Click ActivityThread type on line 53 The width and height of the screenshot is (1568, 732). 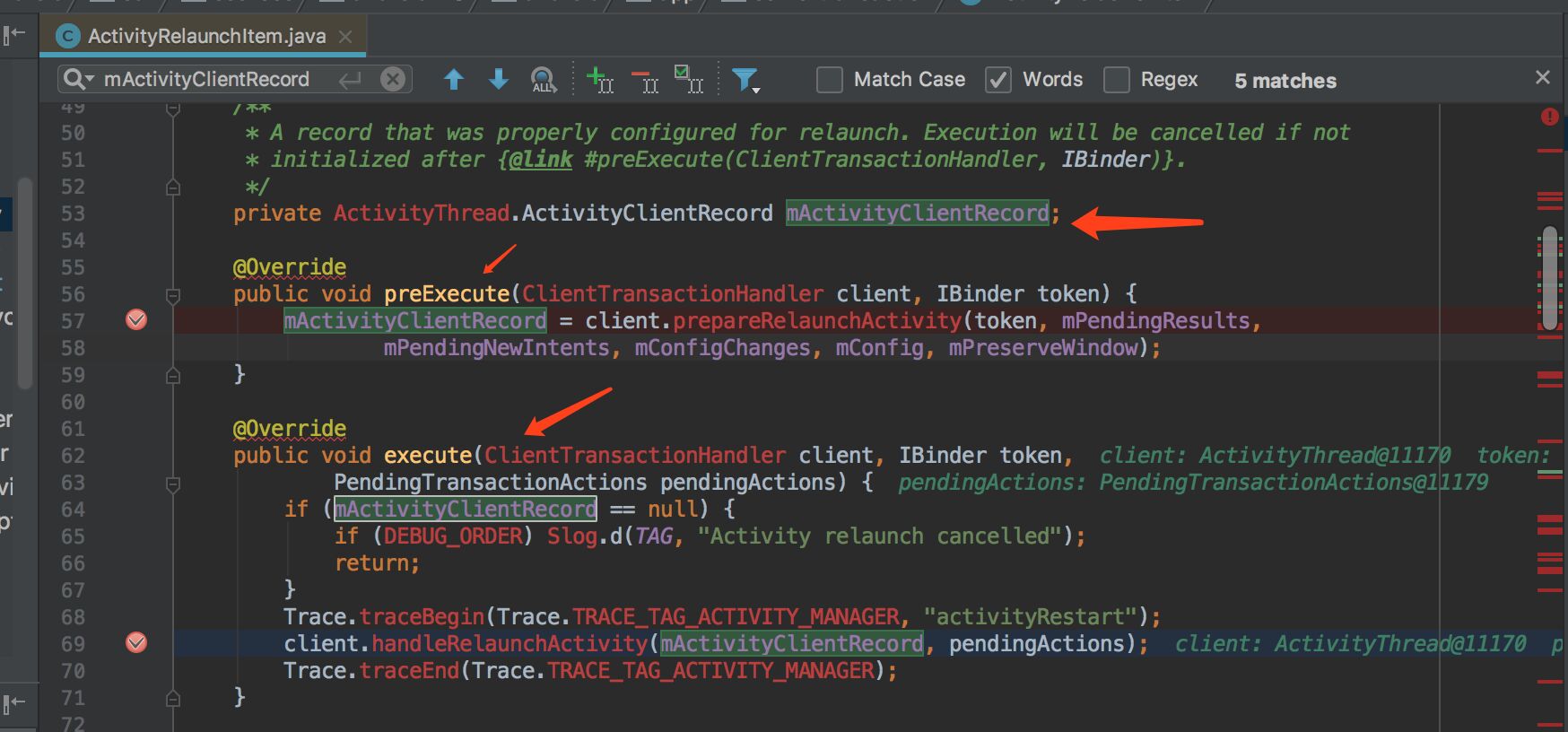(x=422, y=213)
